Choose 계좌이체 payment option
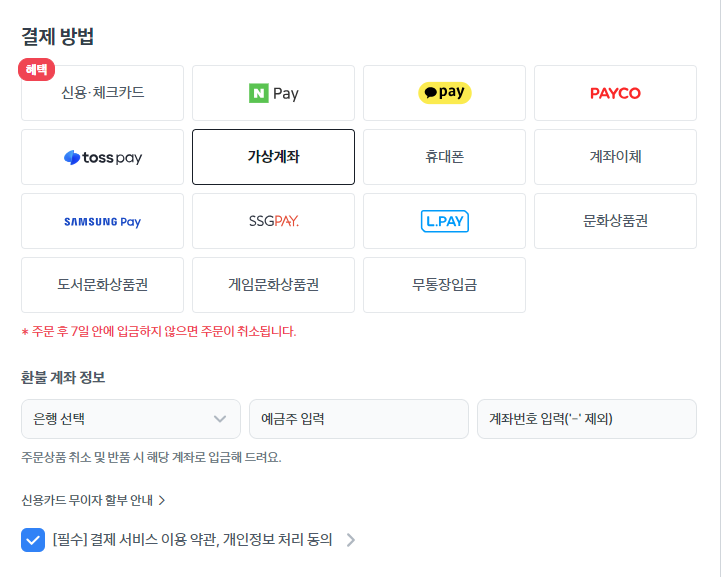 (615, 157)
